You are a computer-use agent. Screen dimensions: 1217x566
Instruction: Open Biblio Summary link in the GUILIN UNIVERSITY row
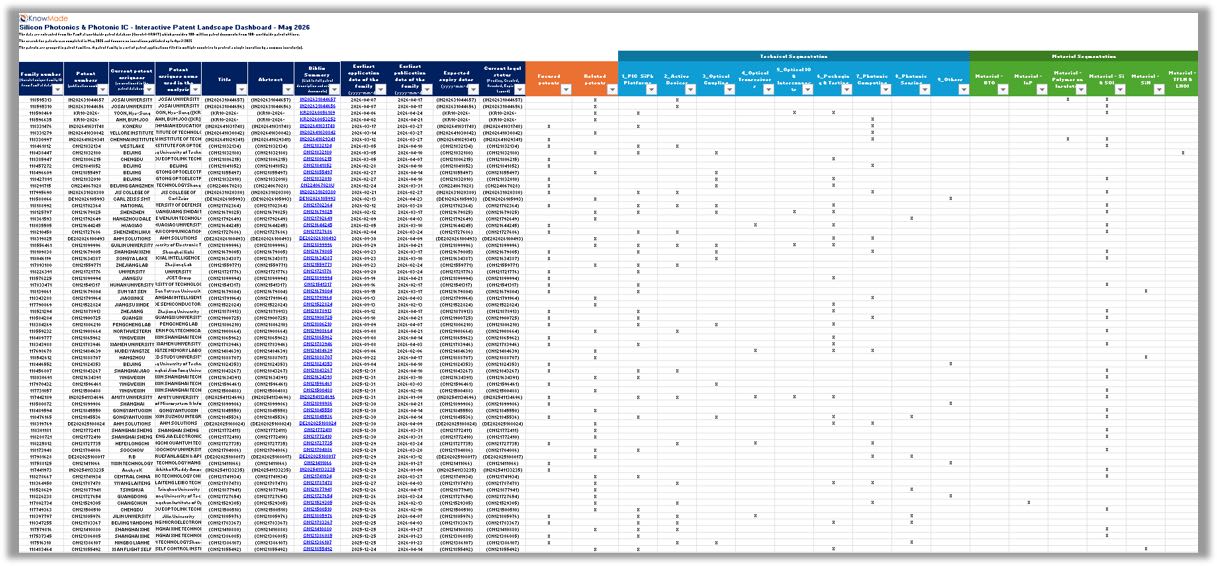[x=317, y=245]
